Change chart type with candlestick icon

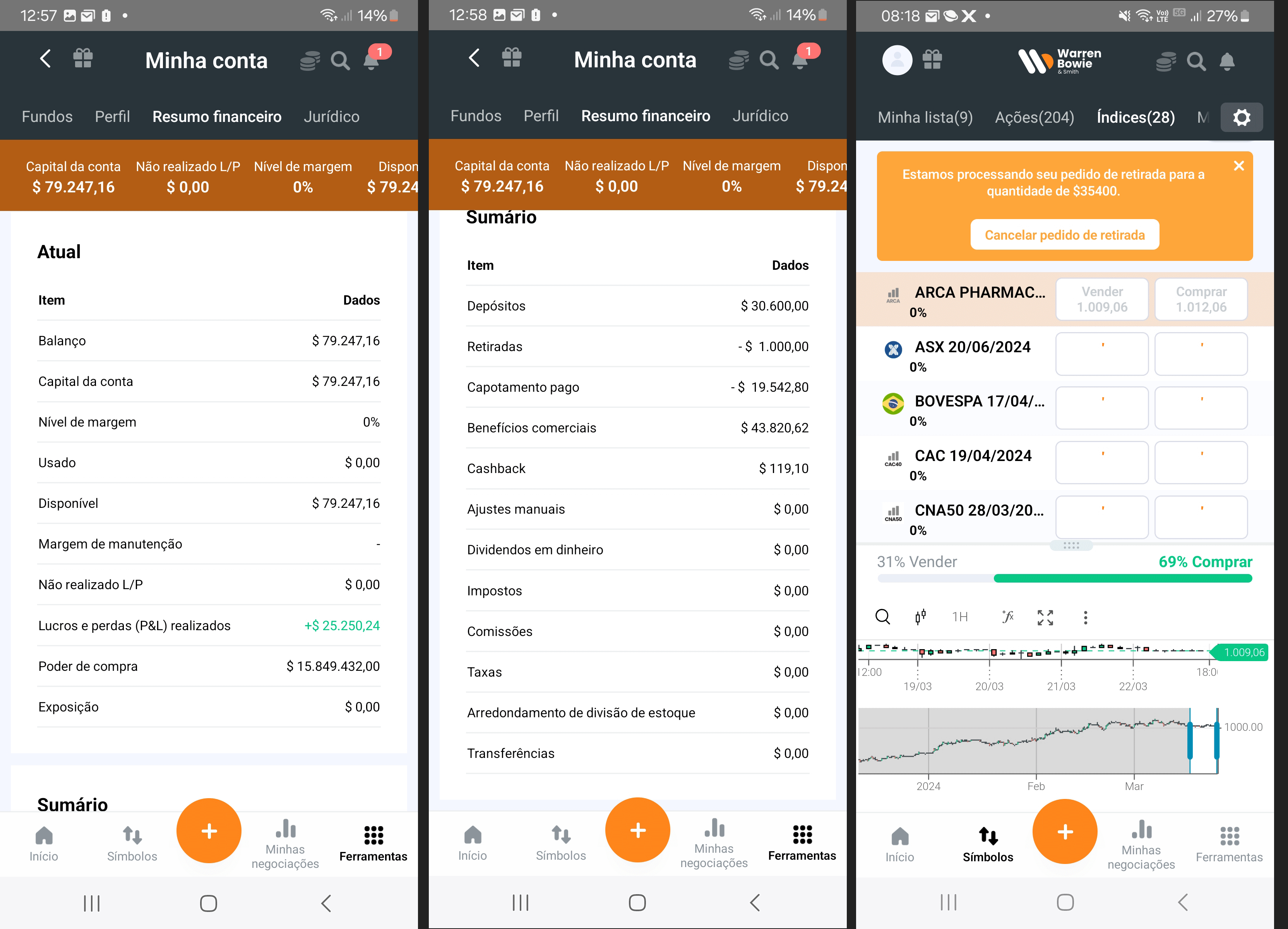(920, 617)
